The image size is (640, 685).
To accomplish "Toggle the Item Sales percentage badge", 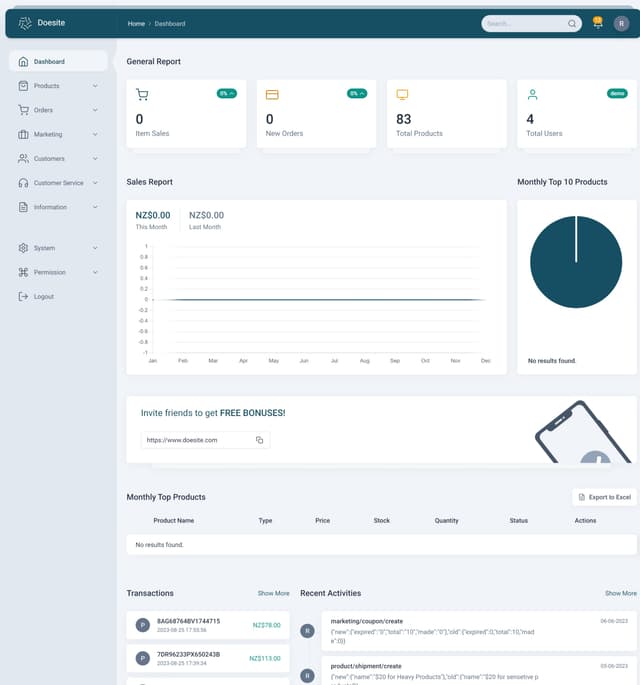I will (x=226, y=93).
